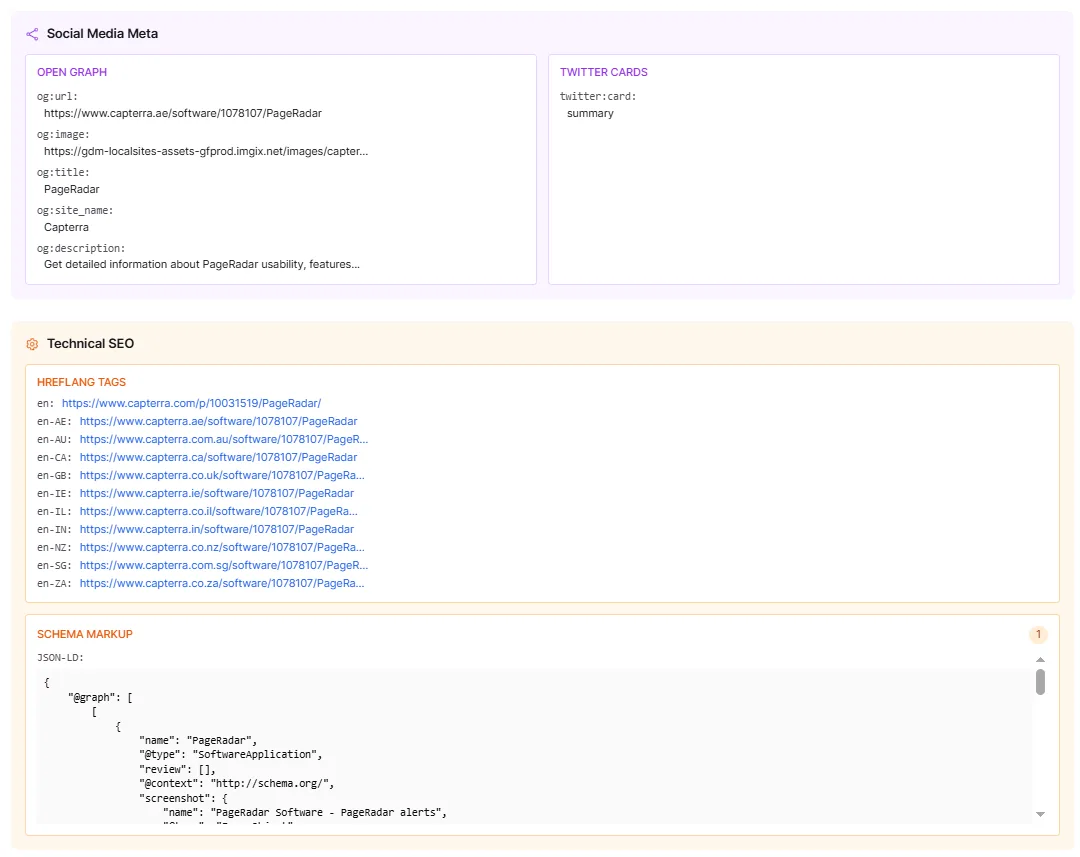Click the TWITTER CARDS heading
Viewport: 1080px width, 857px height.
click(x=603, y=72)
